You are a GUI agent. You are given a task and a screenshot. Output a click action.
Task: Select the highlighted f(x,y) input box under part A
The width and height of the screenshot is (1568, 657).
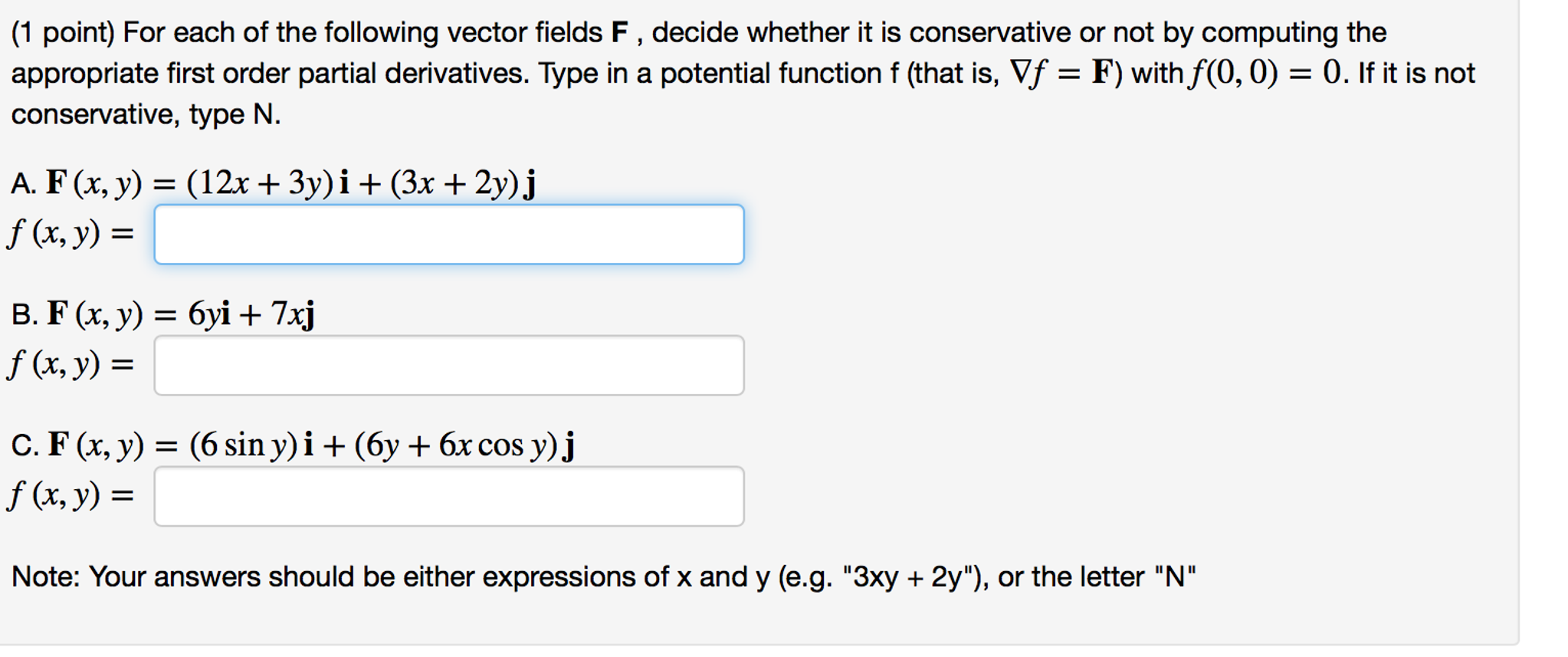pyautogui.click(x=448, y=234)
